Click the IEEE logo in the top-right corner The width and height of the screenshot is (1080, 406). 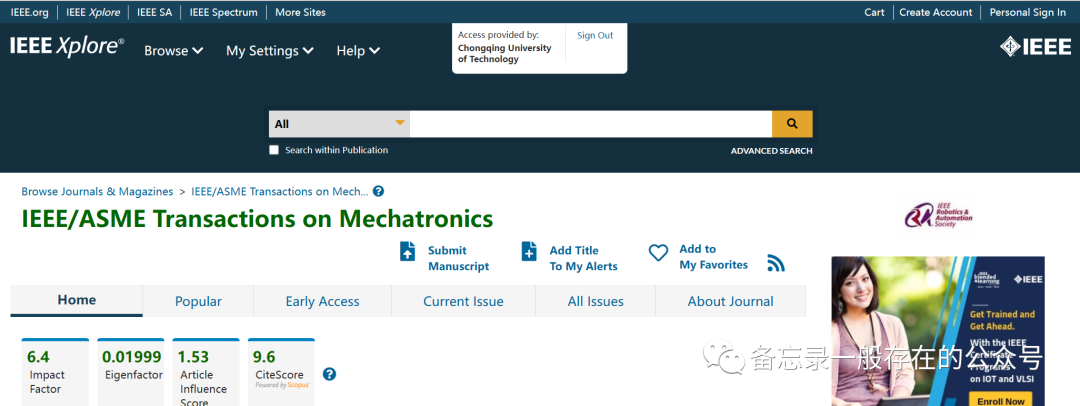(1035, 47)
